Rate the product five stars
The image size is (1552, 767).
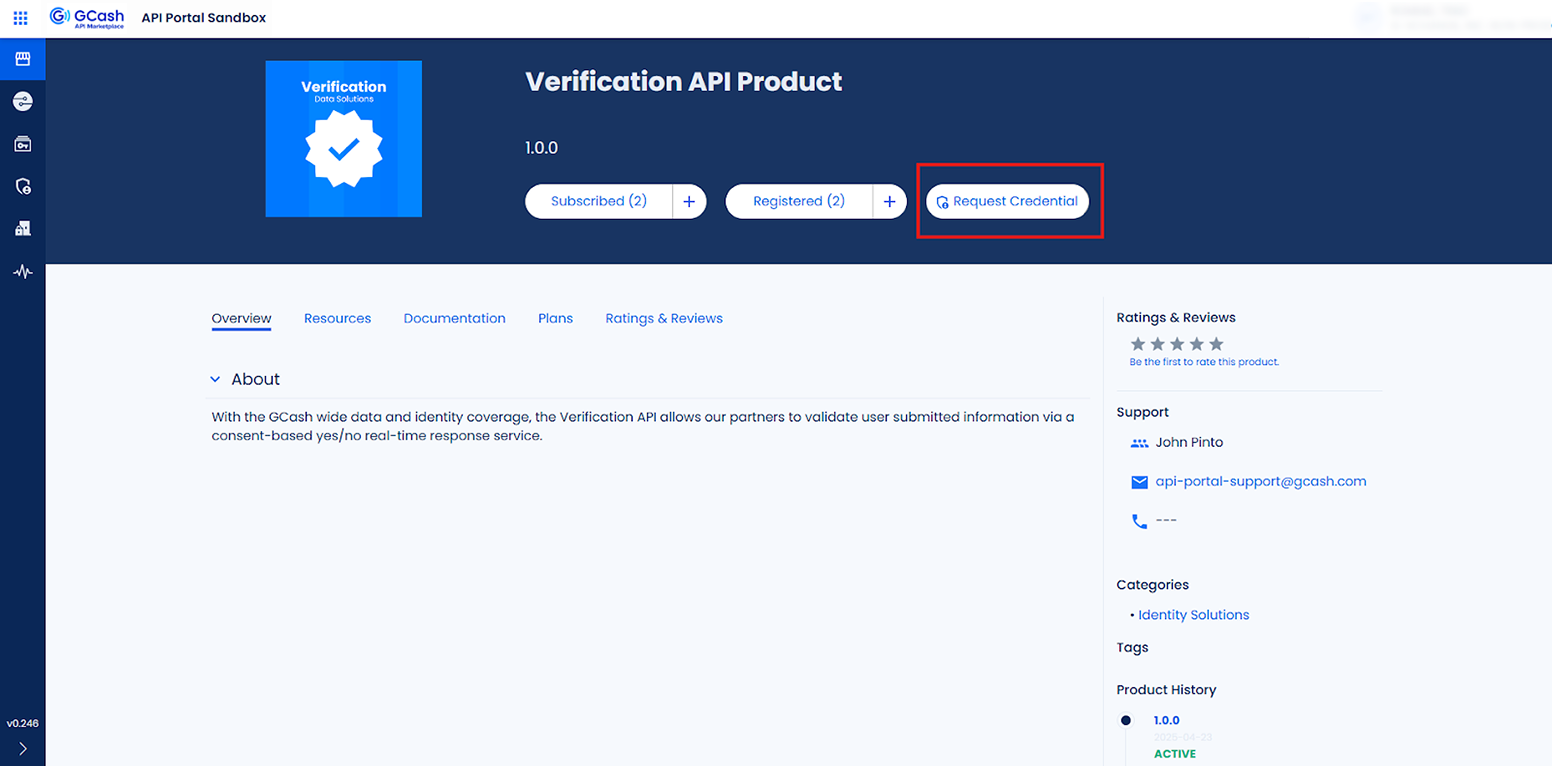1216,344
